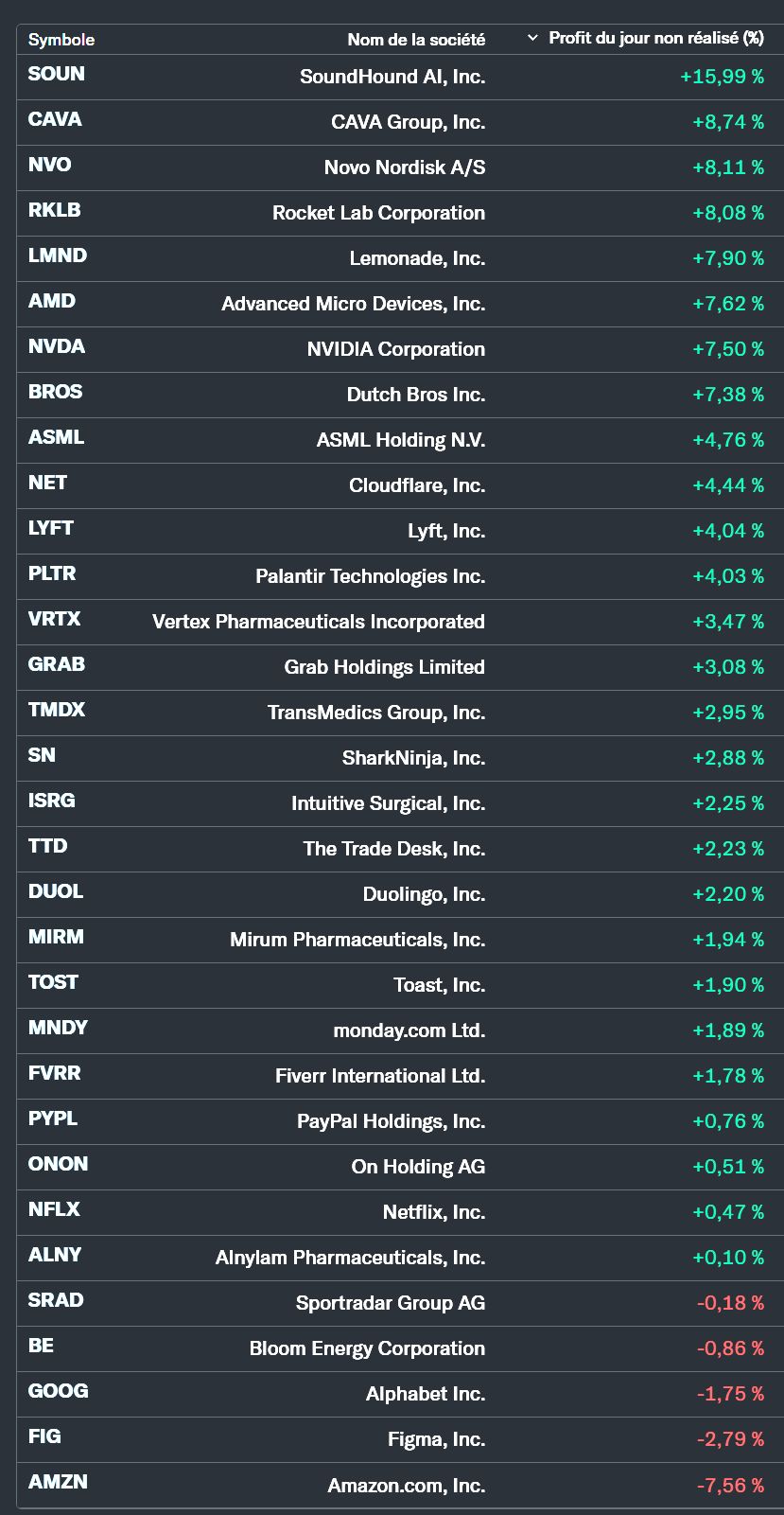Click the -7,56 % Amazon loss value

(x=730, y=1486)
